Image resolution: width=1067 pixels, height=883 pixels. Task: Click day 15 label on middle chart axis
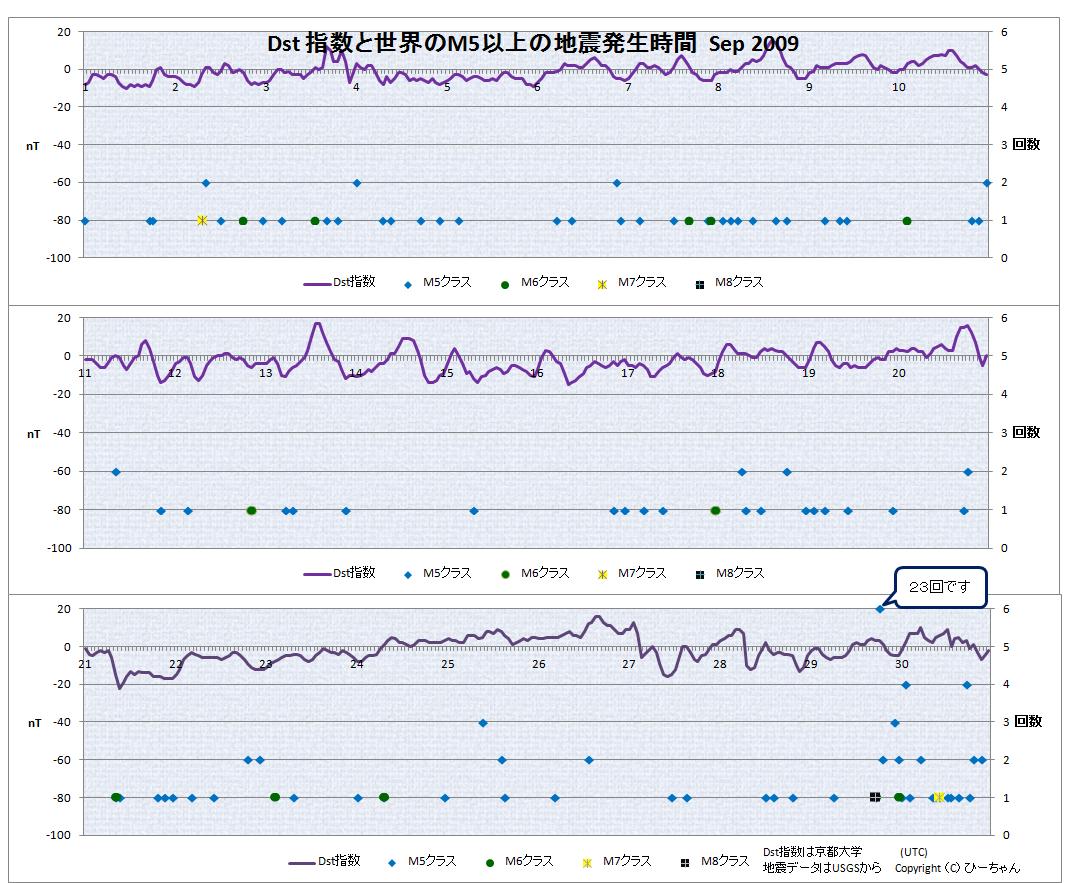point(447,374)
